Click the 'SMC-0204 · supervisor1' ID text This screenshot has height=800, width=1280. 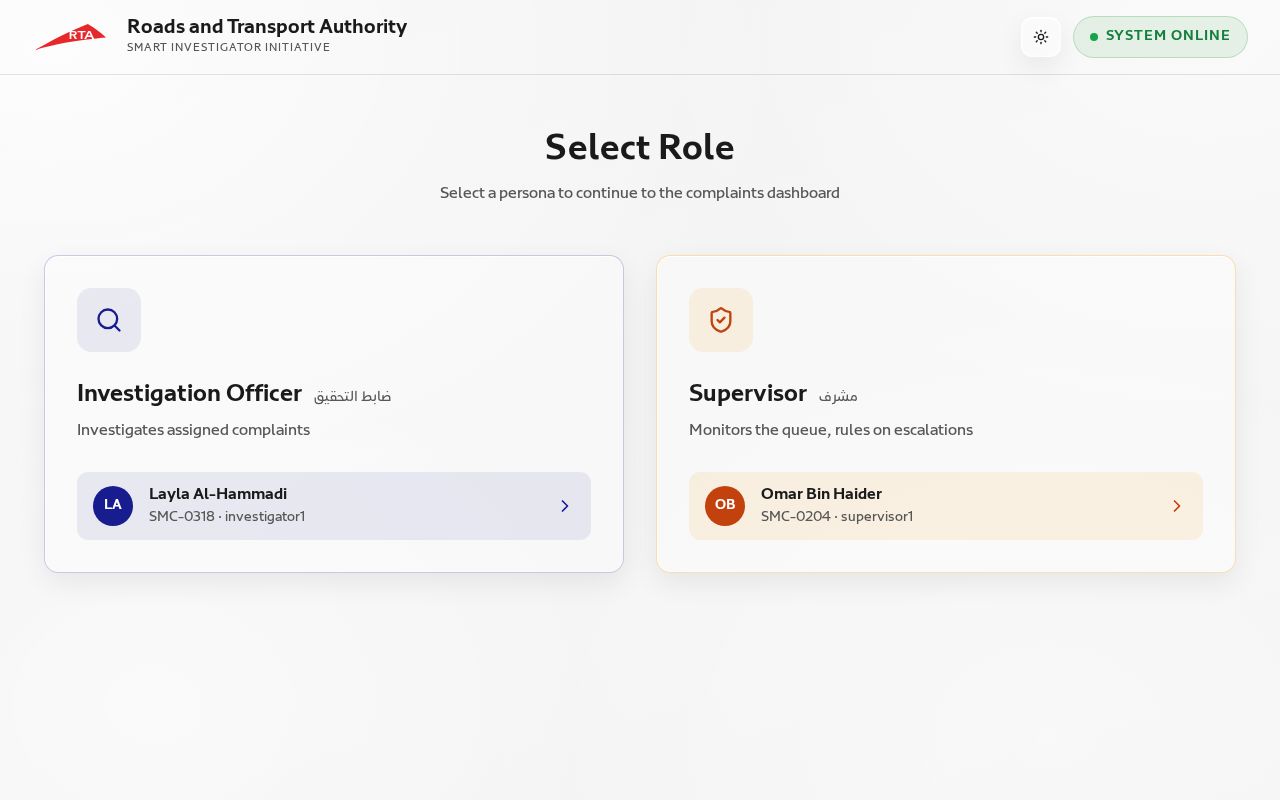(x=837, y=517)
